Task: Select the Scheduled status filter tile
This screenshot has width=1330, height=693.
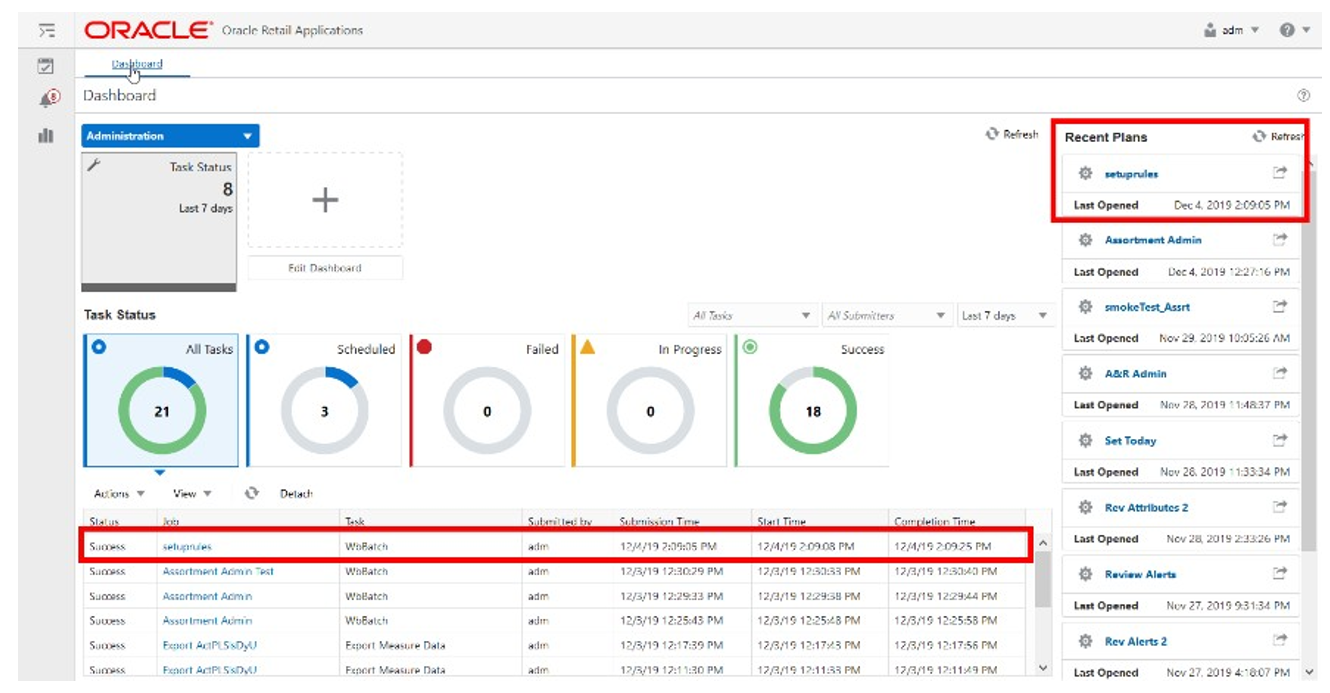Action: point(324,400)
